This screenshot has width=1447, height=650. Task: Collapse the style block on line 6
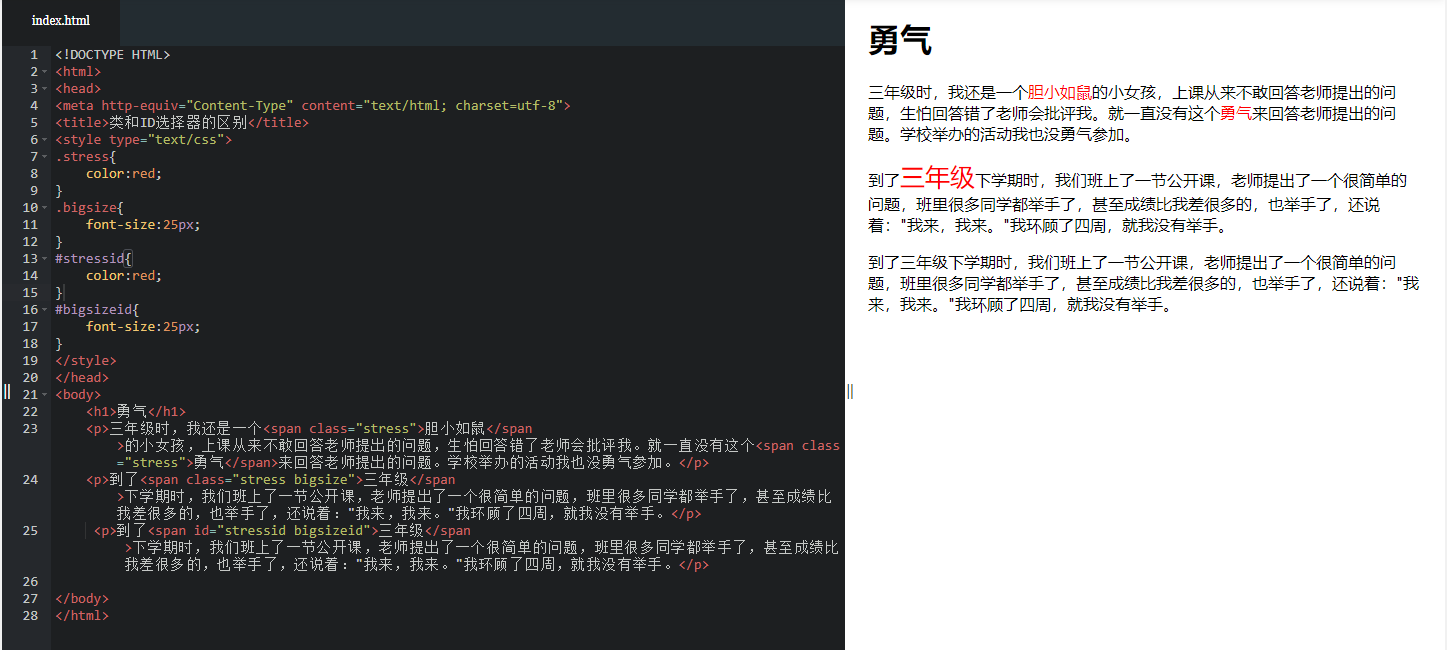(45, 139)
